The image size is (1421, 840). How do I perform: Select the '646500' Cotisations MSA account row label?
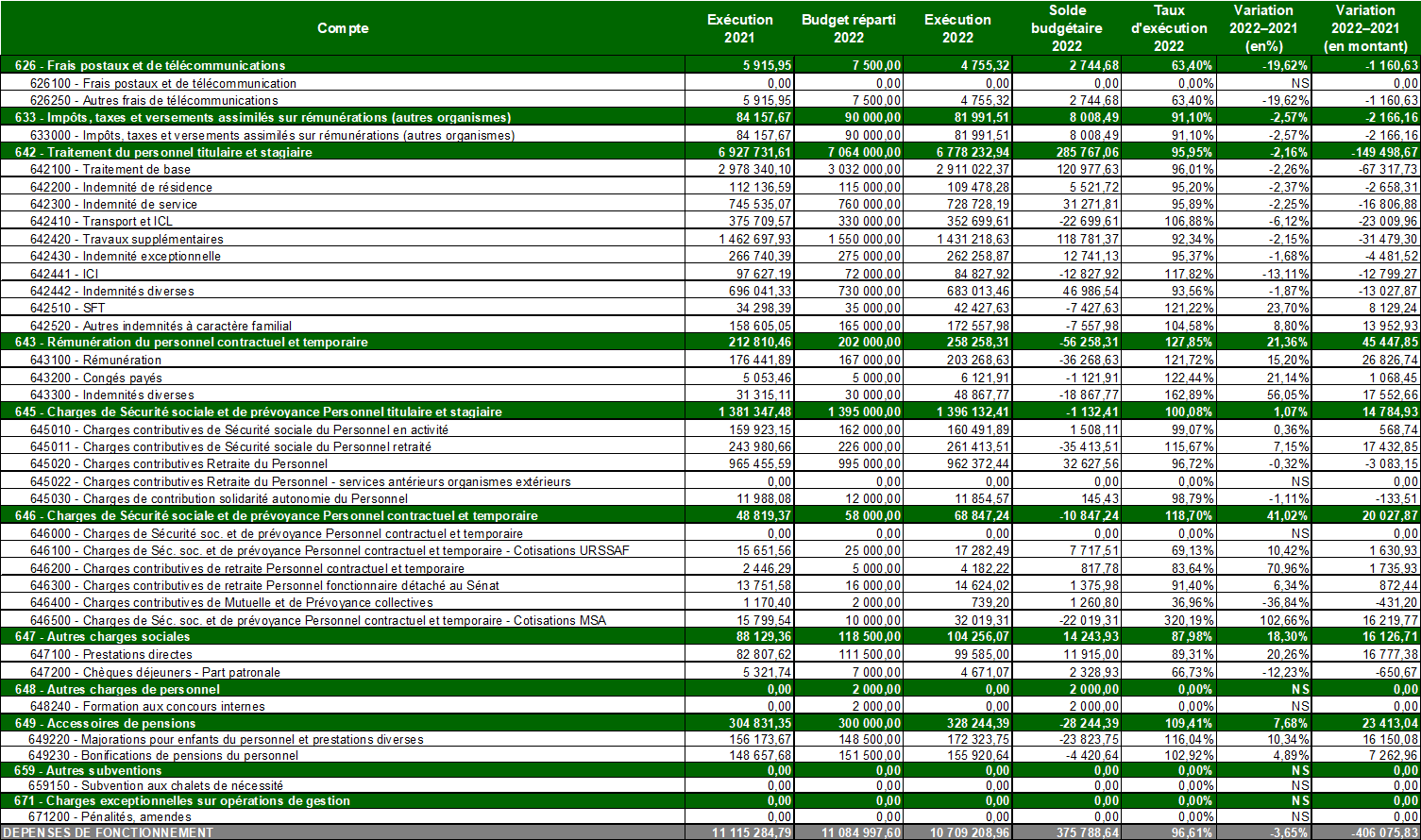click(x=317, y=620)
